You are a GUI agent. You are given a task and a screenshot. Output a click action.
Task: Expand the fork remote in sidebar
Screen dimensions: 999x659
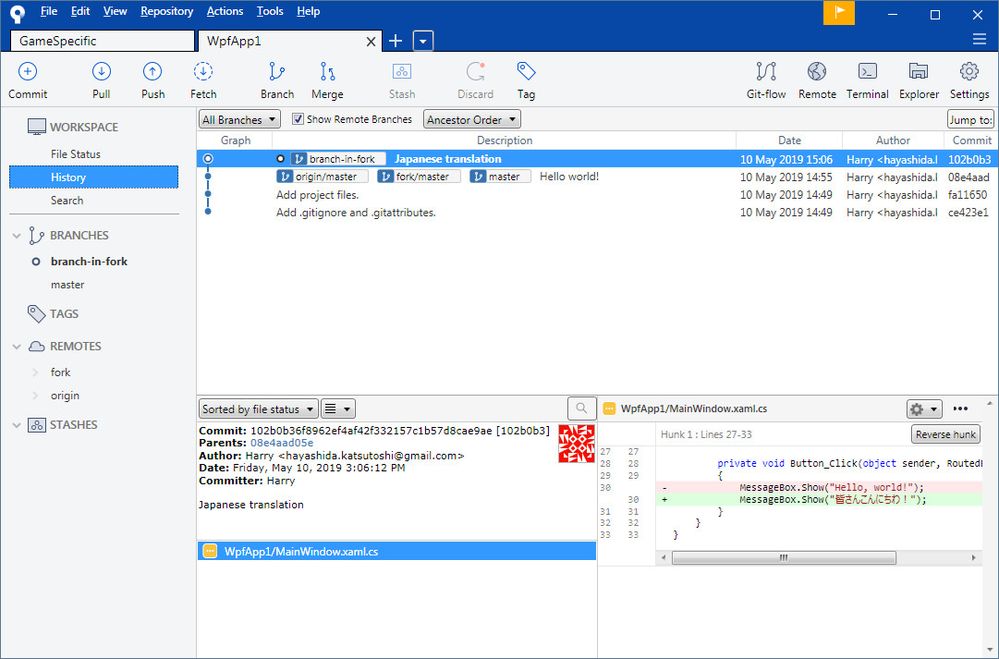(36, 373)
